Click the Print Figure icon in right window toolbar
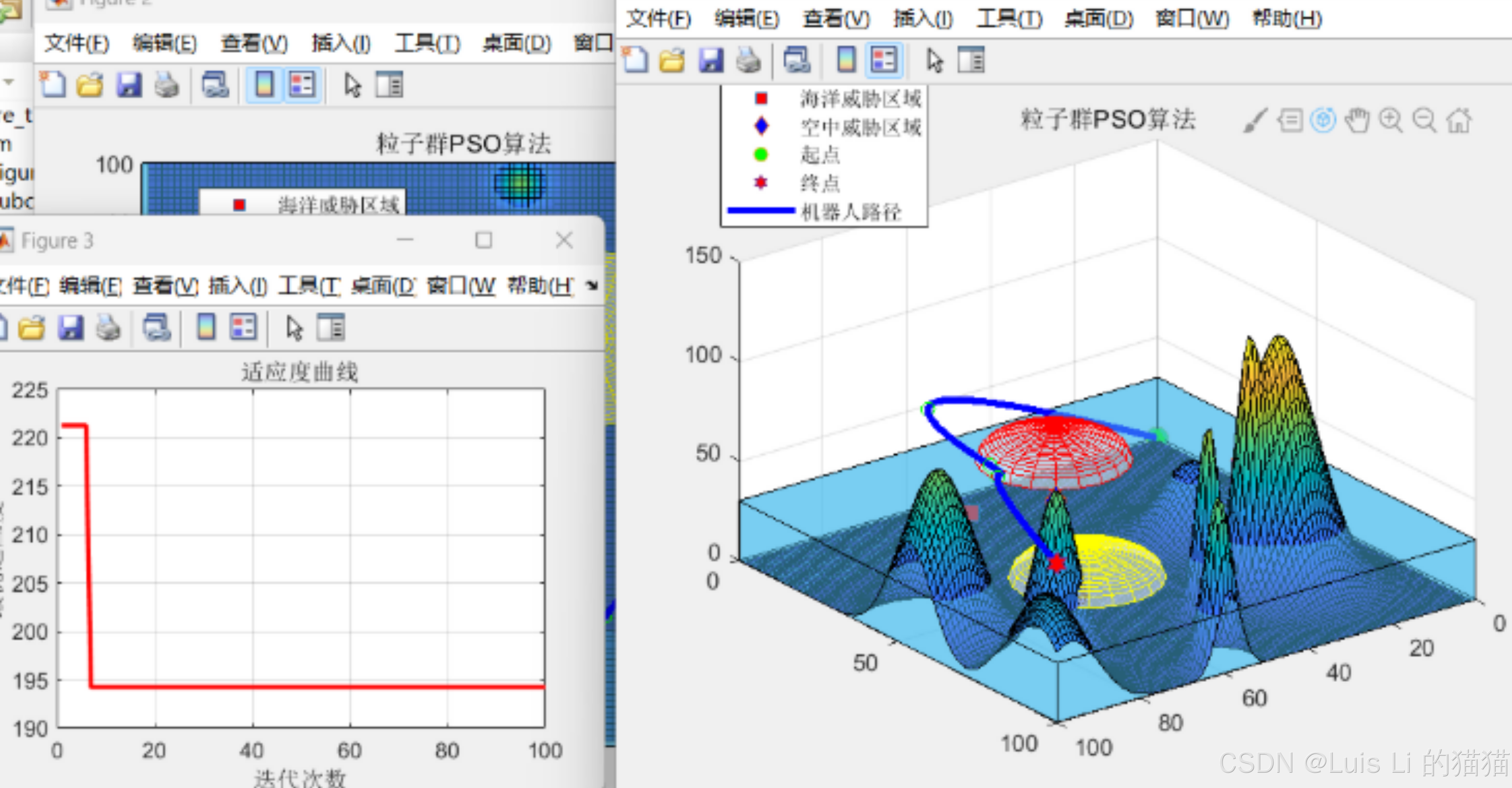 [x=749, y=61]
